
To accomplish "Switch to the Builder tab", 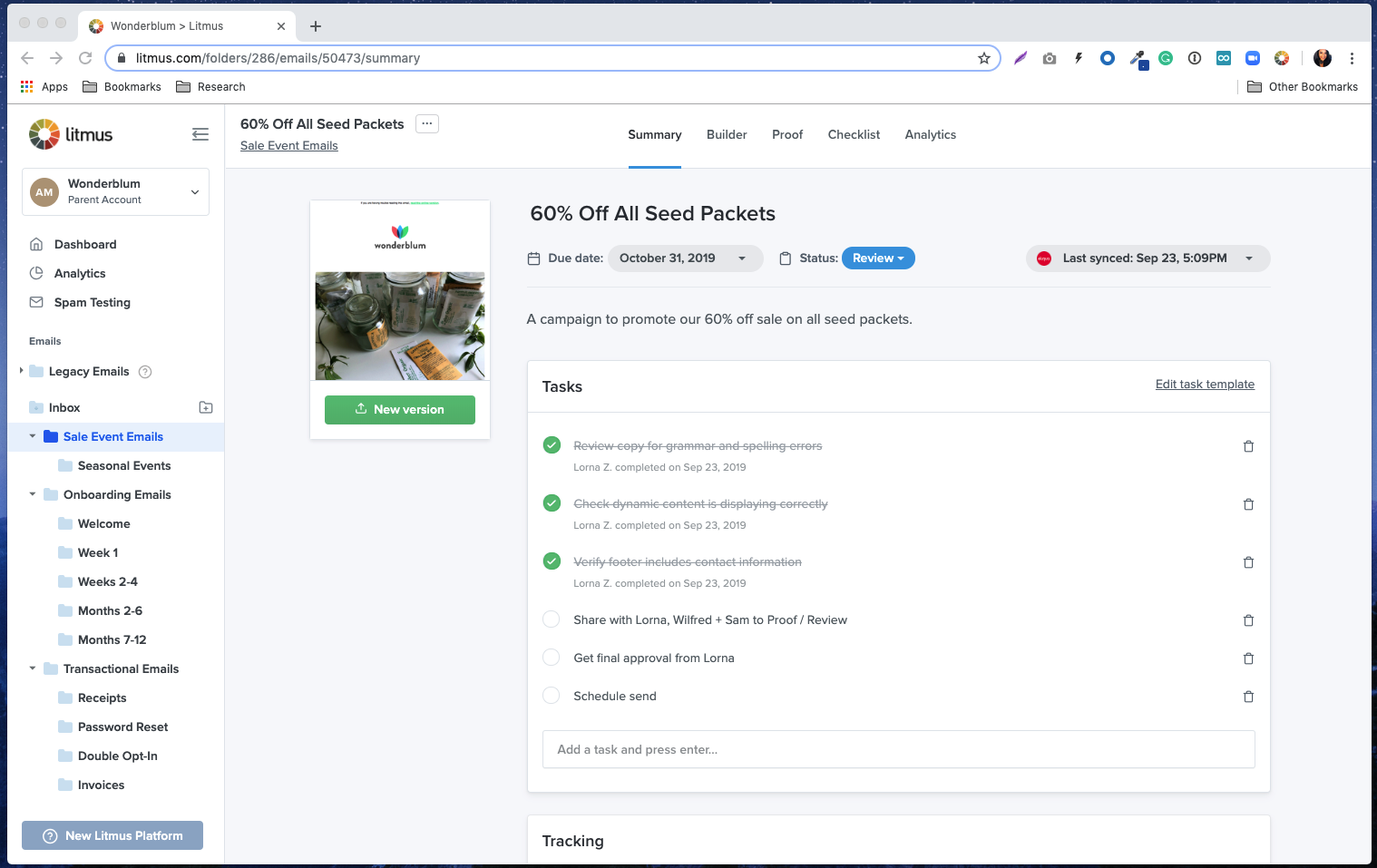I will coord(727,134).
